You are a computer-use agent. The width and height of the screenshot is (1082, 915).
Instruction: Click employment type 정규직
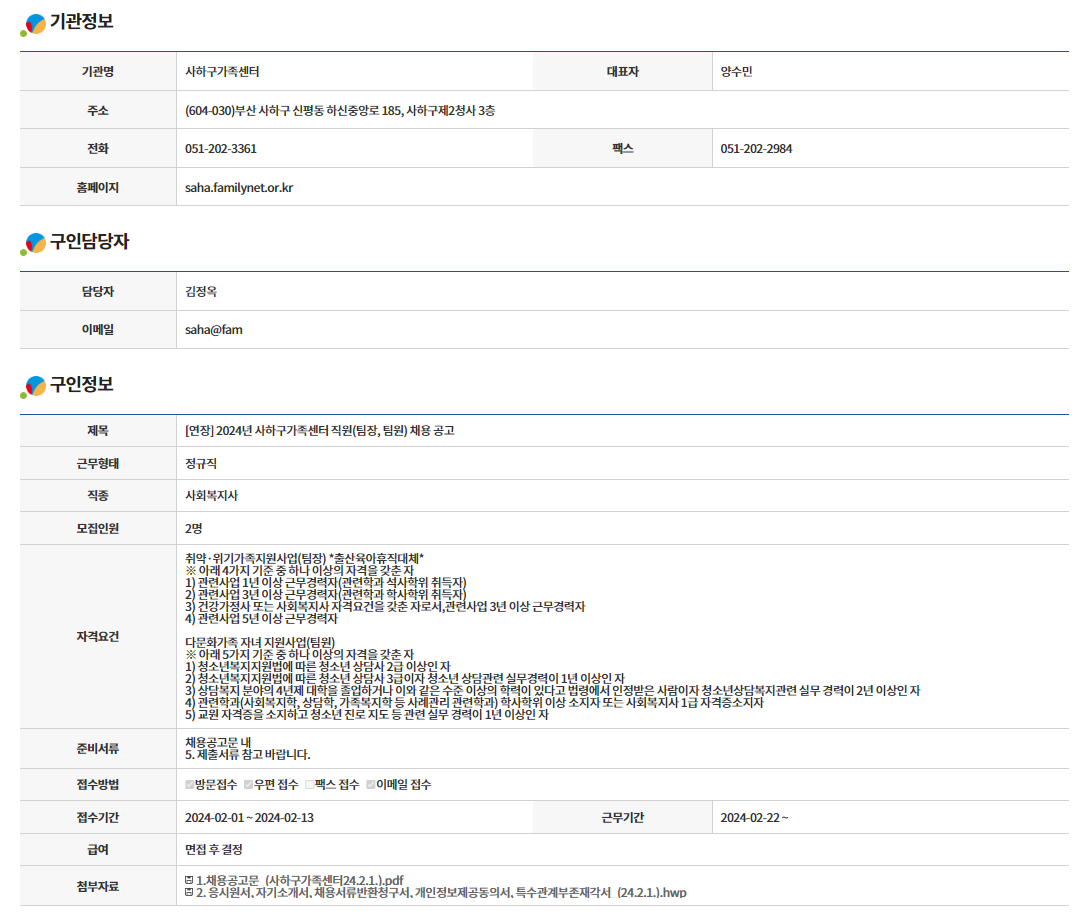(201, 464)
